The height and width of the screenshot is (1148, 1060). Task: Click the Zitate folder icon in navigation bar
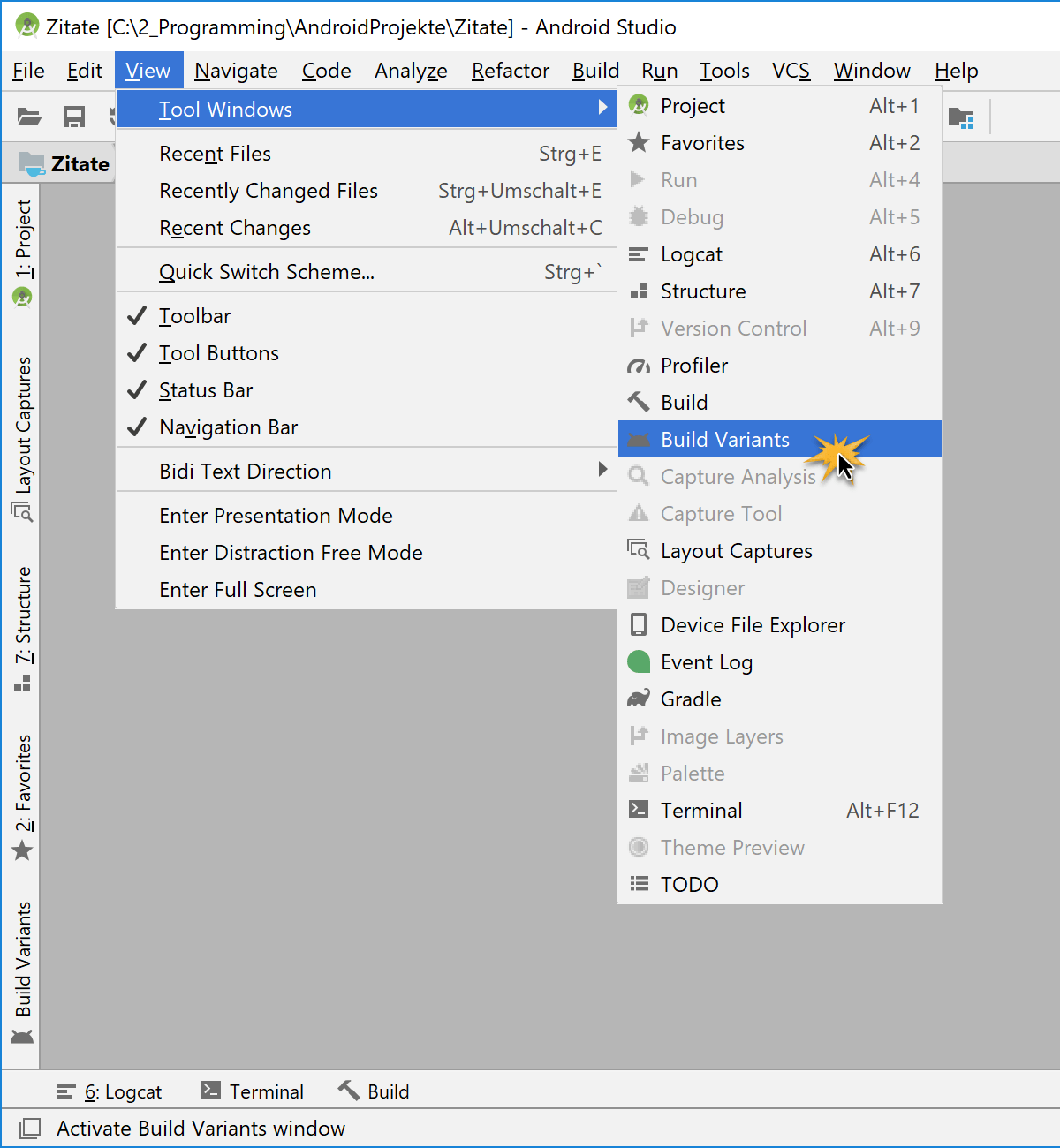(33, 163)
